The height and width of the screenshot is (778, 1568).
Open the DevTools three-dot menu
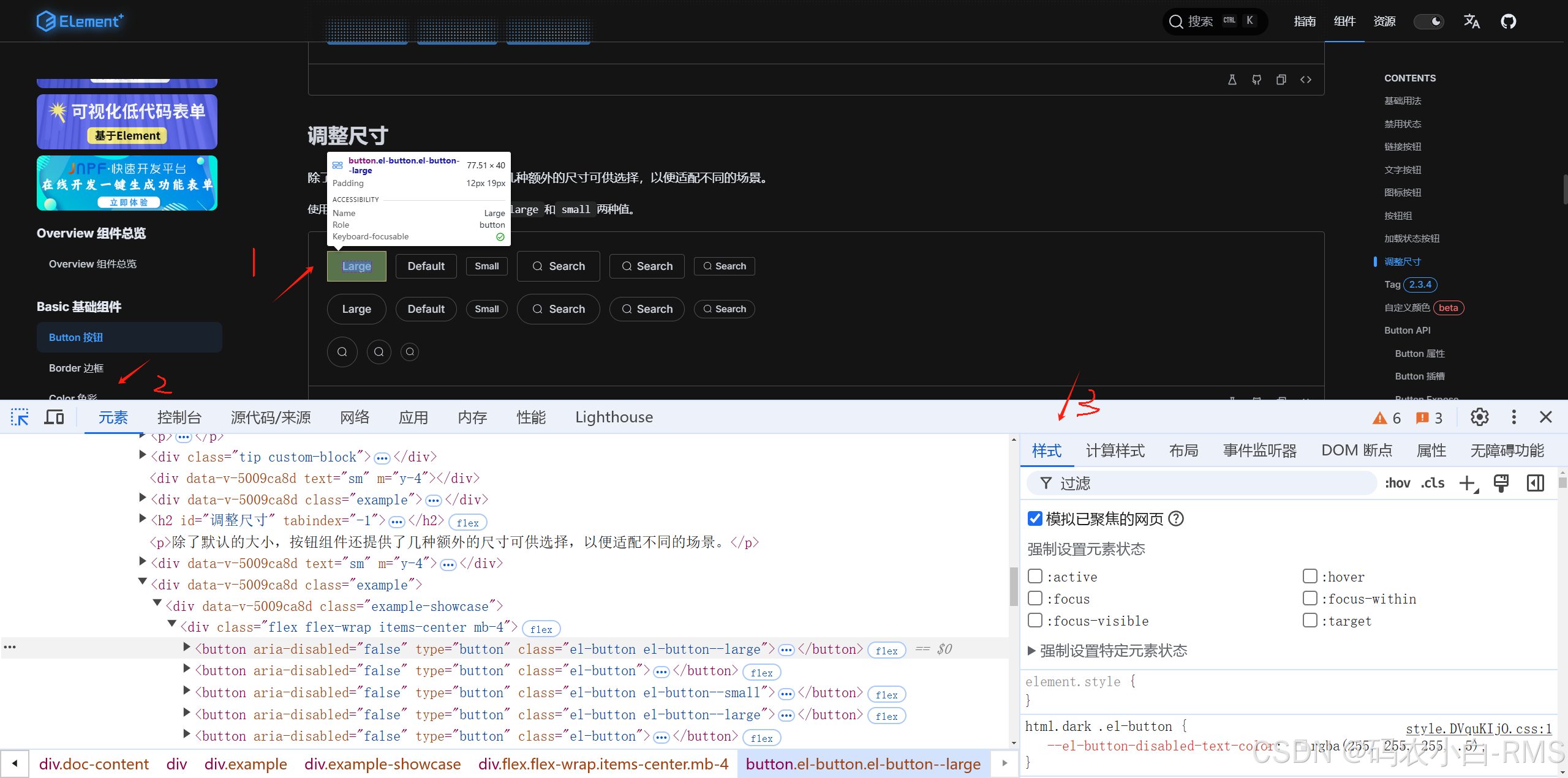coord(1513,417)
